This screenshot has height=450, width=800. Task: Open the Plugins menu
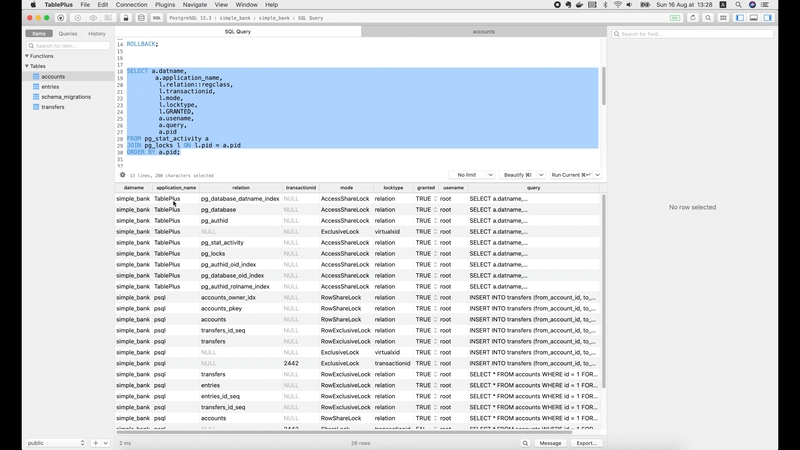[164, 4]
